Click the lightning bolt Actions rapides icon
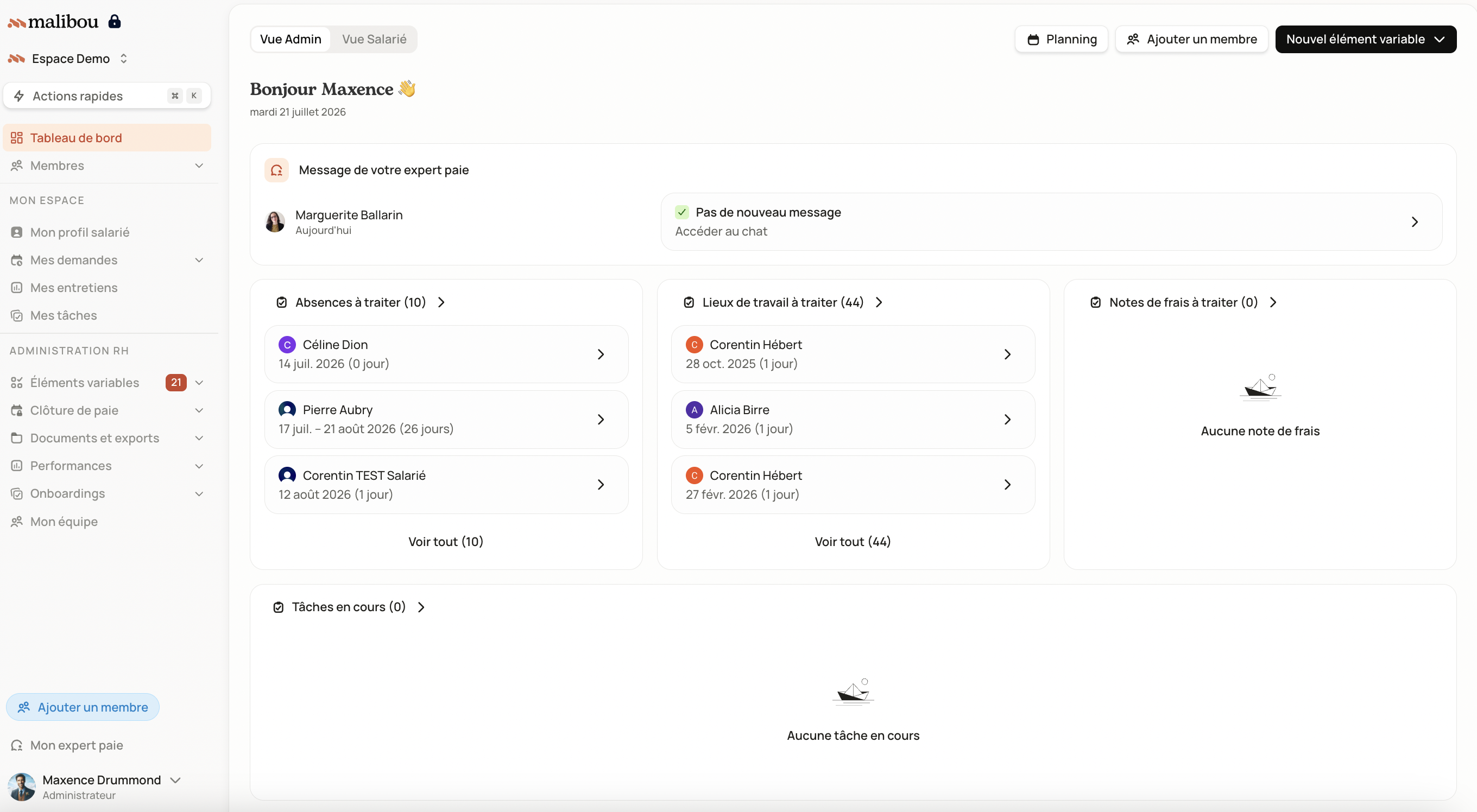1477x812 pixels. pyautogui.click(x=19, y=96)
